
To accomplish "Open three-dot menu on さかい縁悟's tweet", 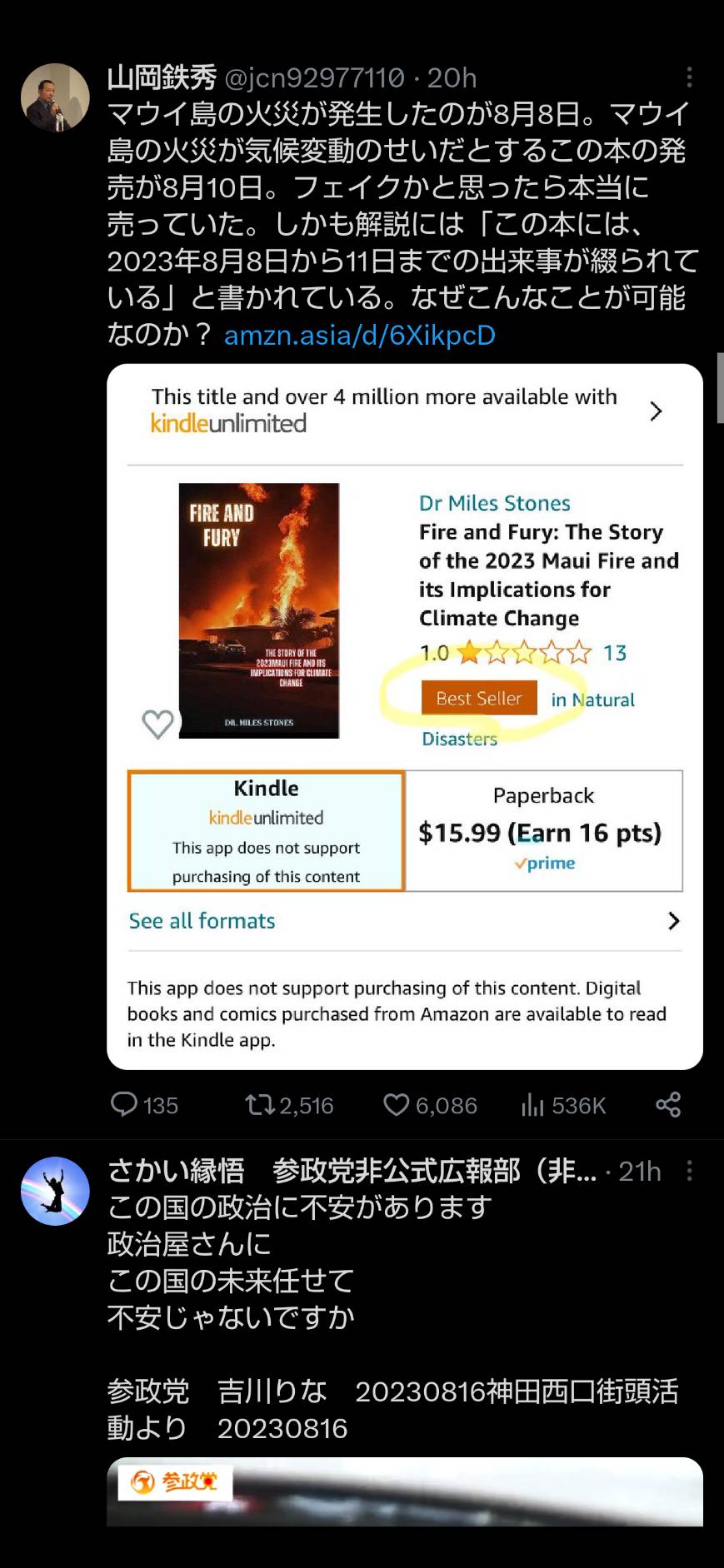I will (x=689, y=1171).
